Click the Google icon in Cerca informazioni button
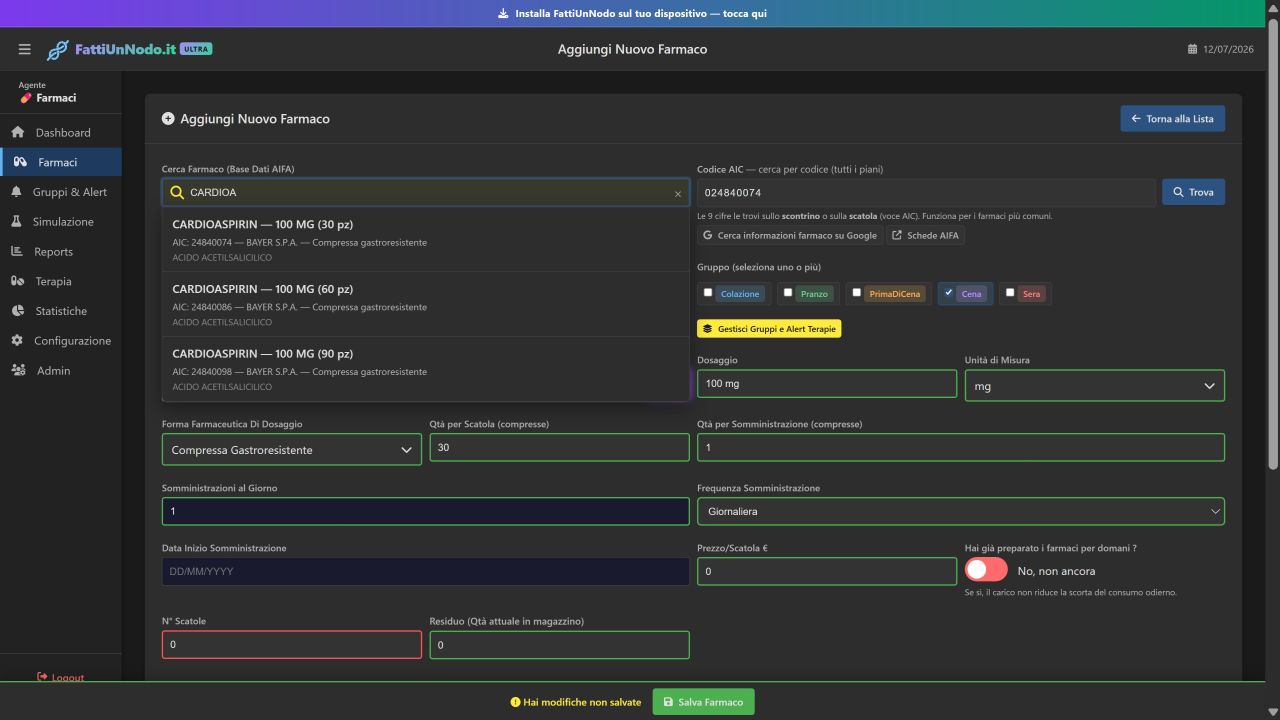 click(708, 235)
